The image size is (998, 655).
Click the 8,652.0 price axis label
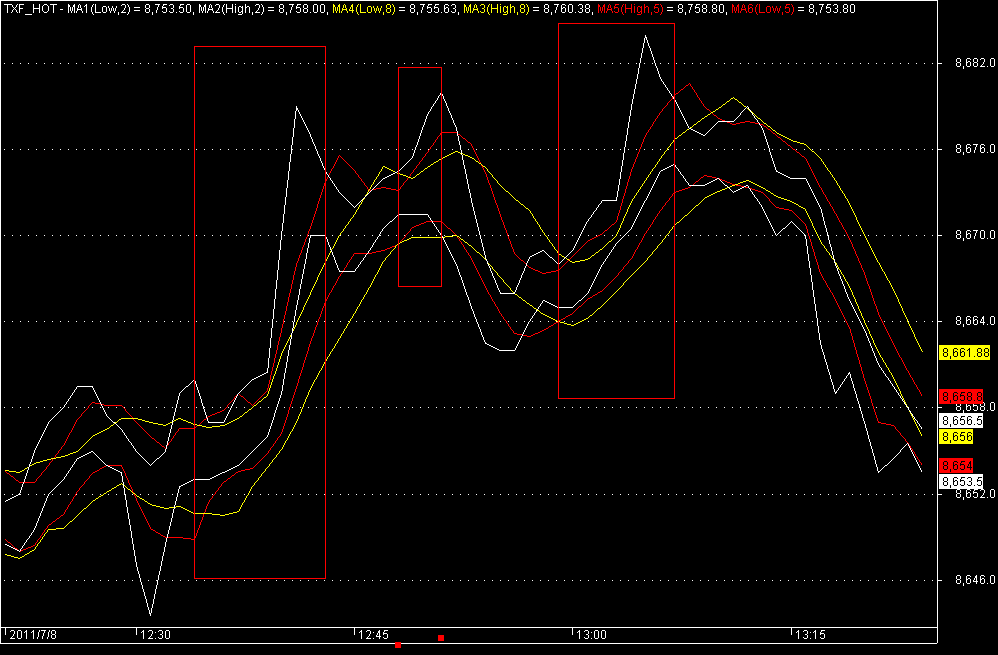click(974, 493)
